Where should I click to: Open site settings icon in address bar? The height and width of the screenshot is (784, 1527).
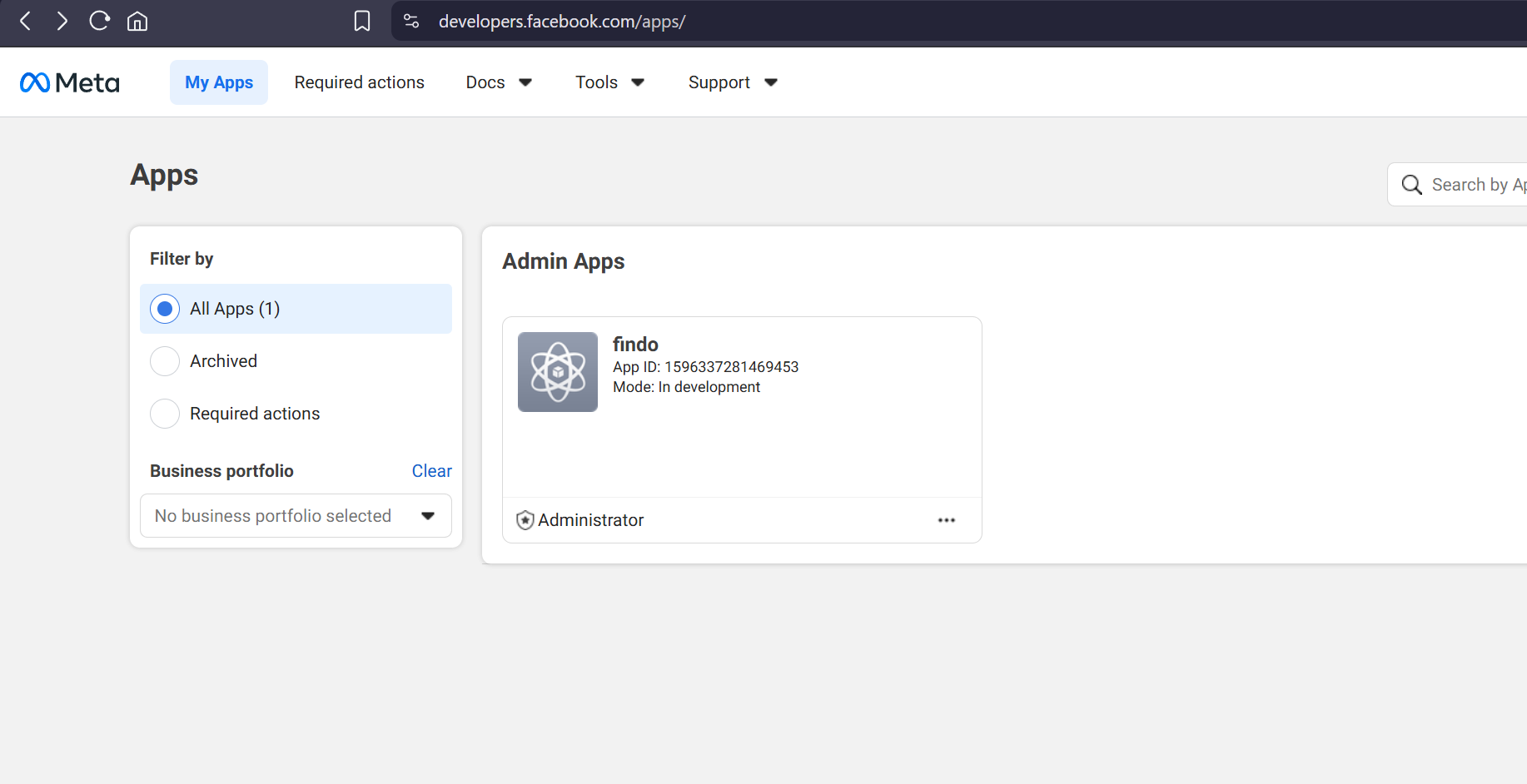coord(411,21)
